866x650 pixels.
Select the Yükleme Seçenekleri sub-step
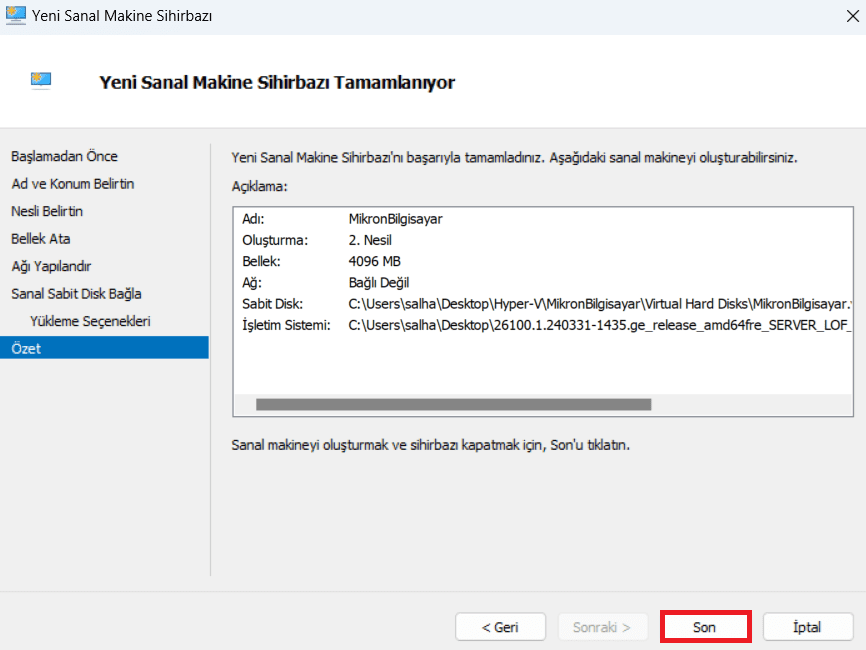pos(90,321)
